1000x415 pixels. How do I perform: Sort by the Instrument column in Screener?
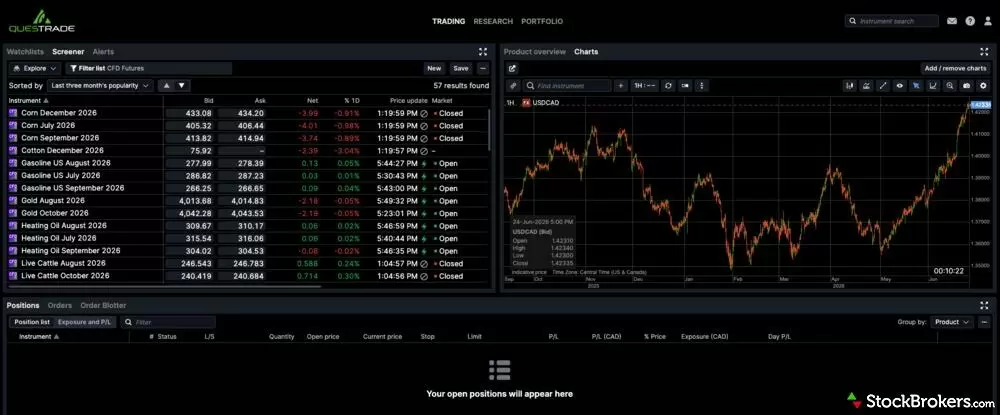click(28, 101)
